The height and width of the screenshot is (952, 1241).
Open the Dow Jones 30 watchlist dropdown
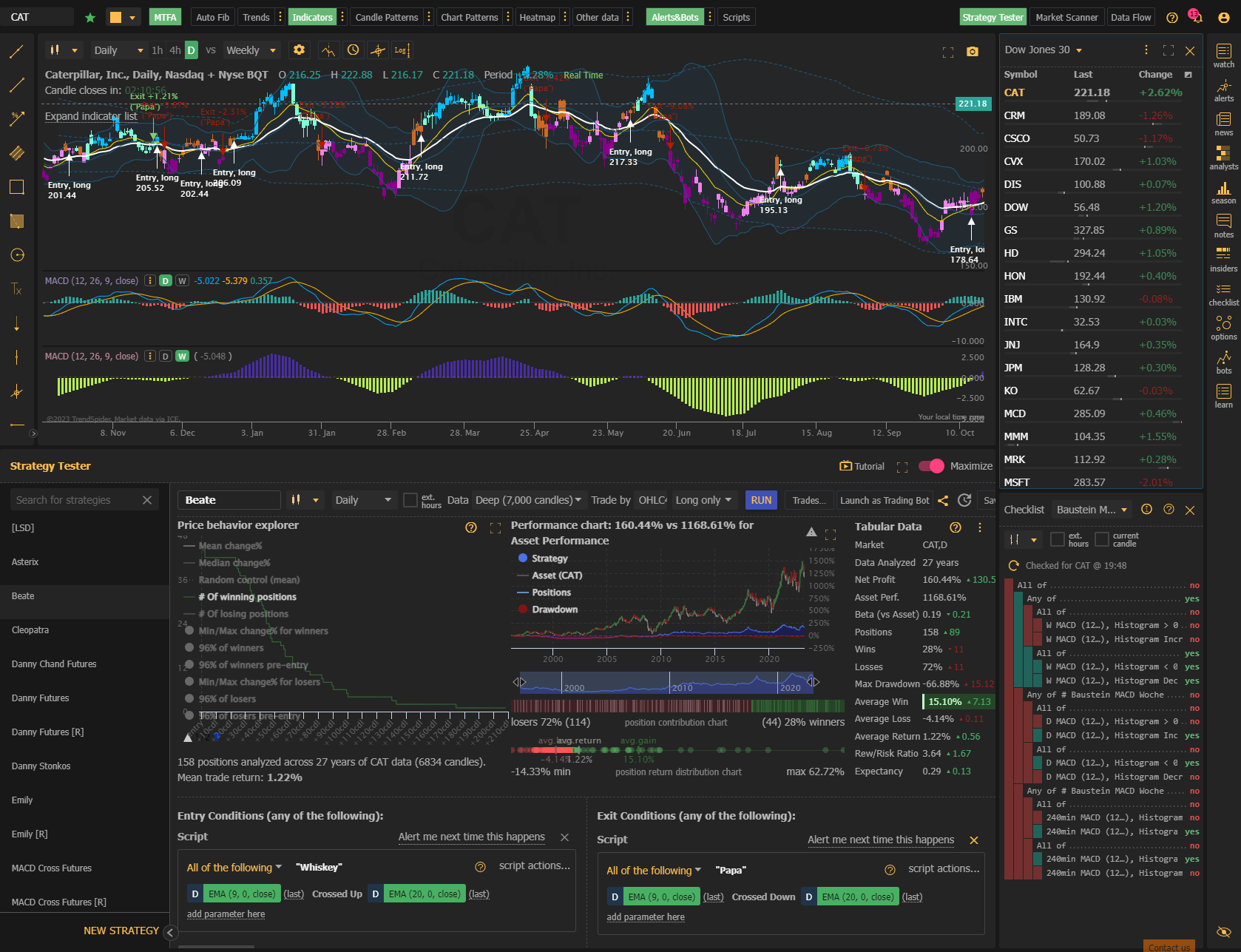point(1043,50)
